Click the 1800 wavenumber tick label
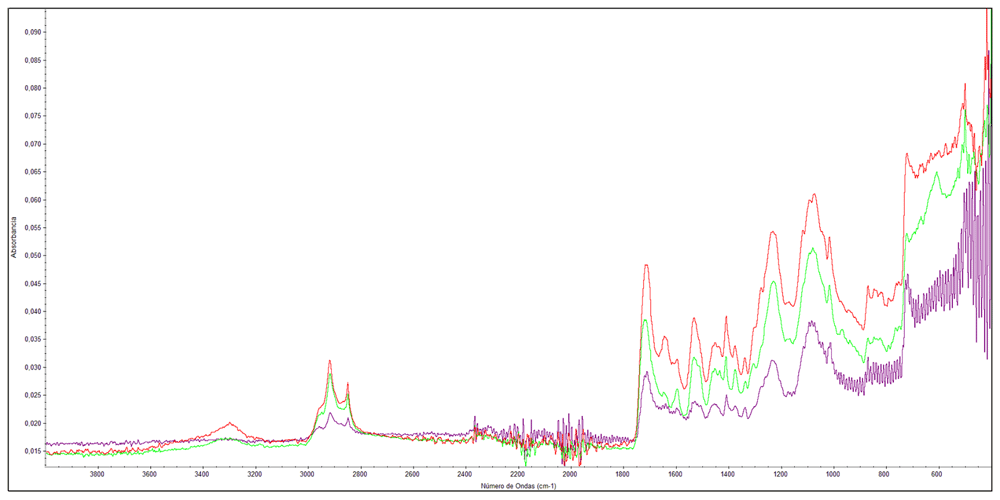Viewport: 1000px width, 500px height. pos(622,475)
